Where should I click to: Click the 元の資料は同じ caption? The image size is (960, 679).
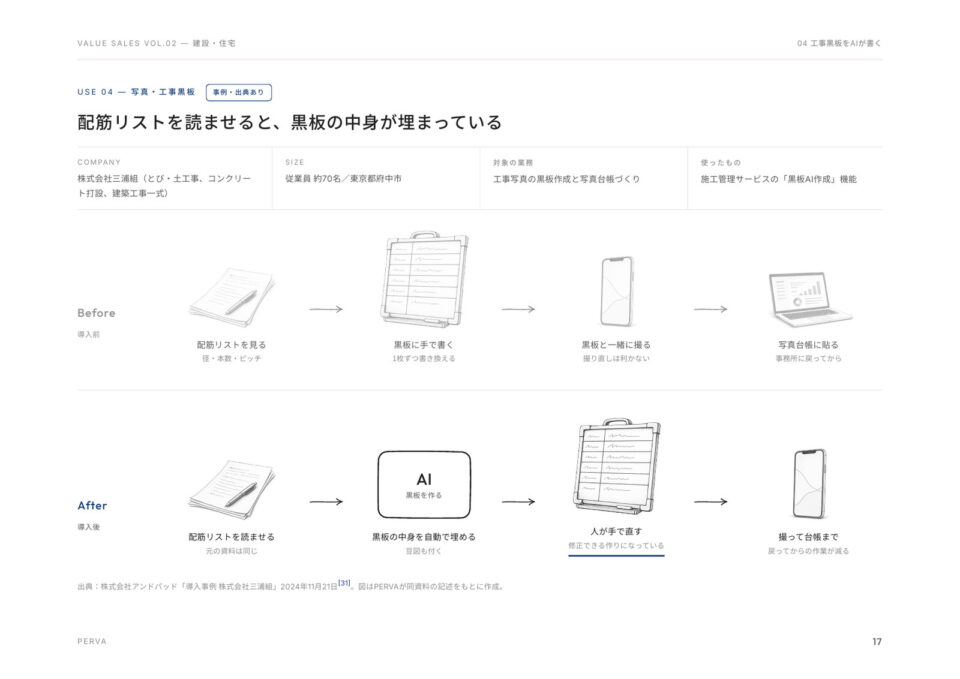pos(231,551)
